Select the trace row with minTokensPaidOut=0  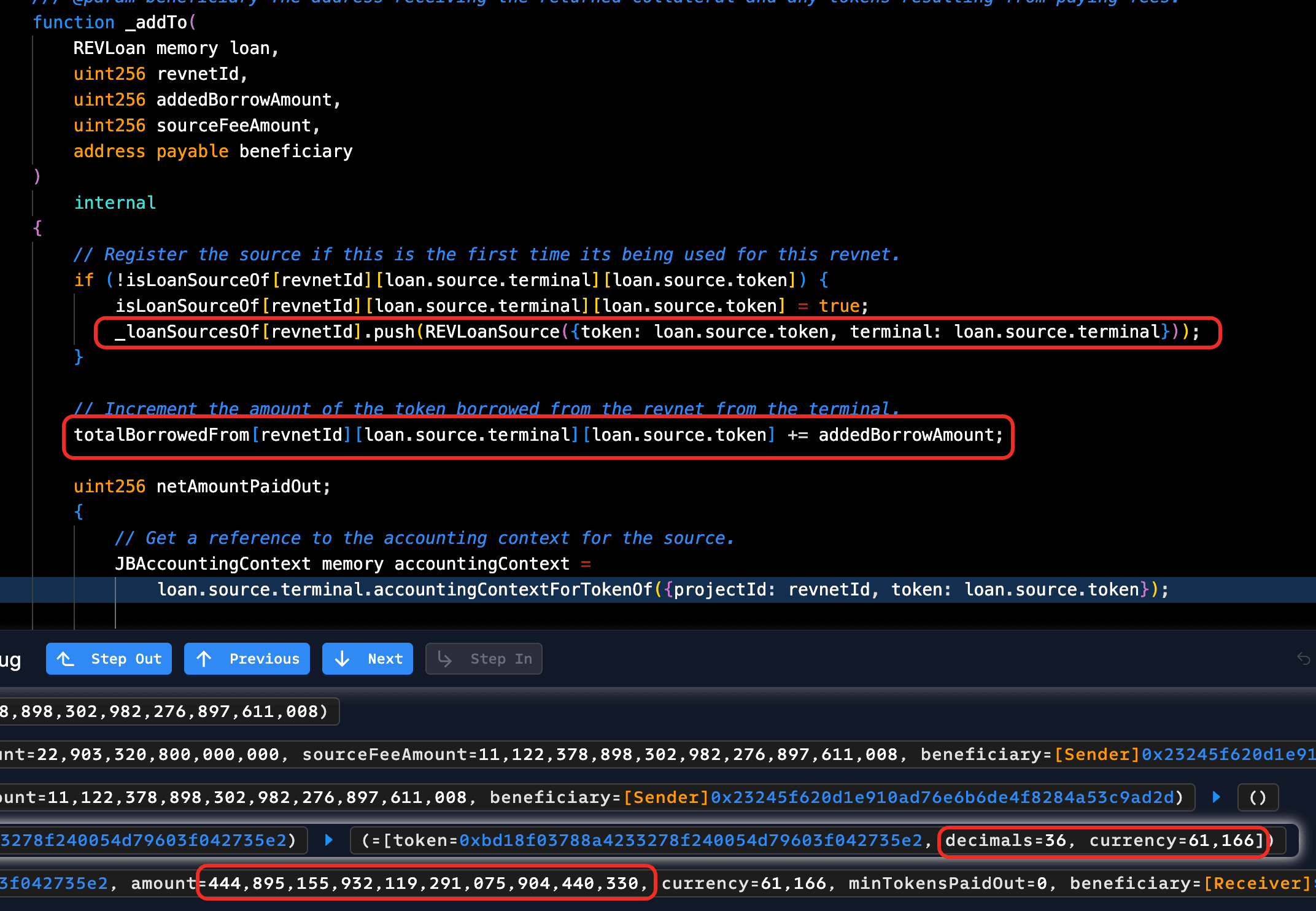click(948, 883)
